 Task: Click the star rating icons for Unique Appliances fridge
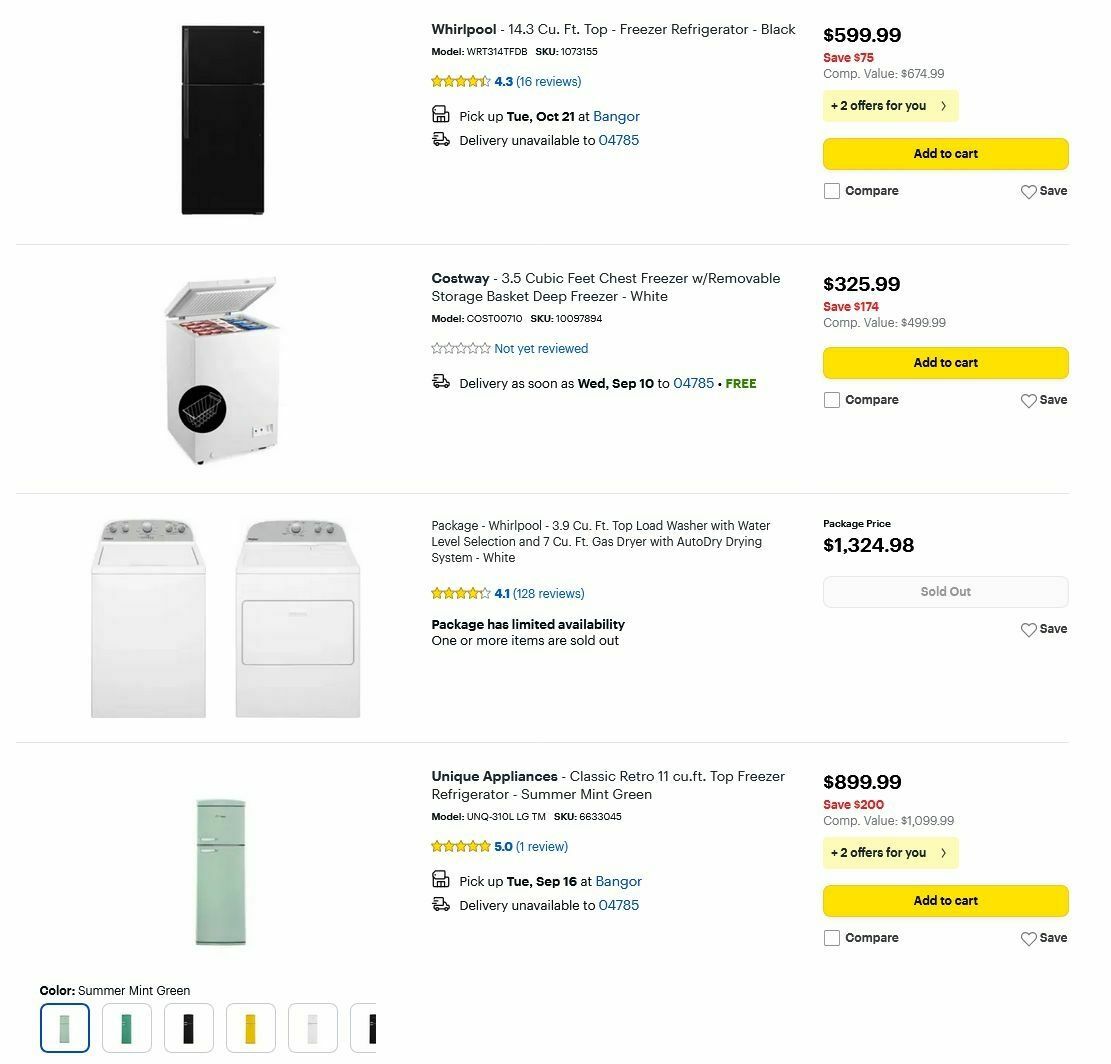click(461, 846)
